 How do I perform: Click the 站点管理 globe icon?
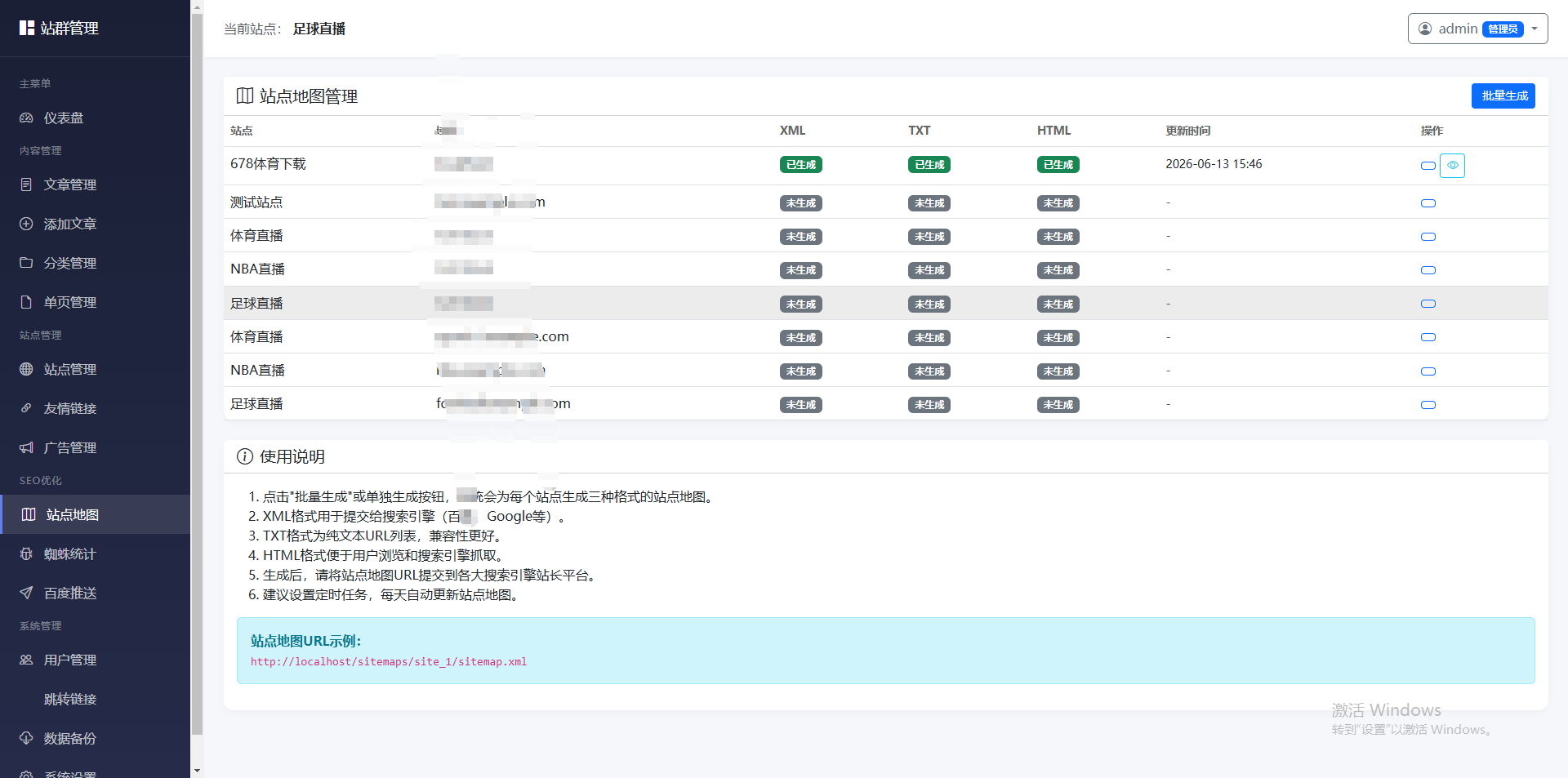tap(26, 370)
